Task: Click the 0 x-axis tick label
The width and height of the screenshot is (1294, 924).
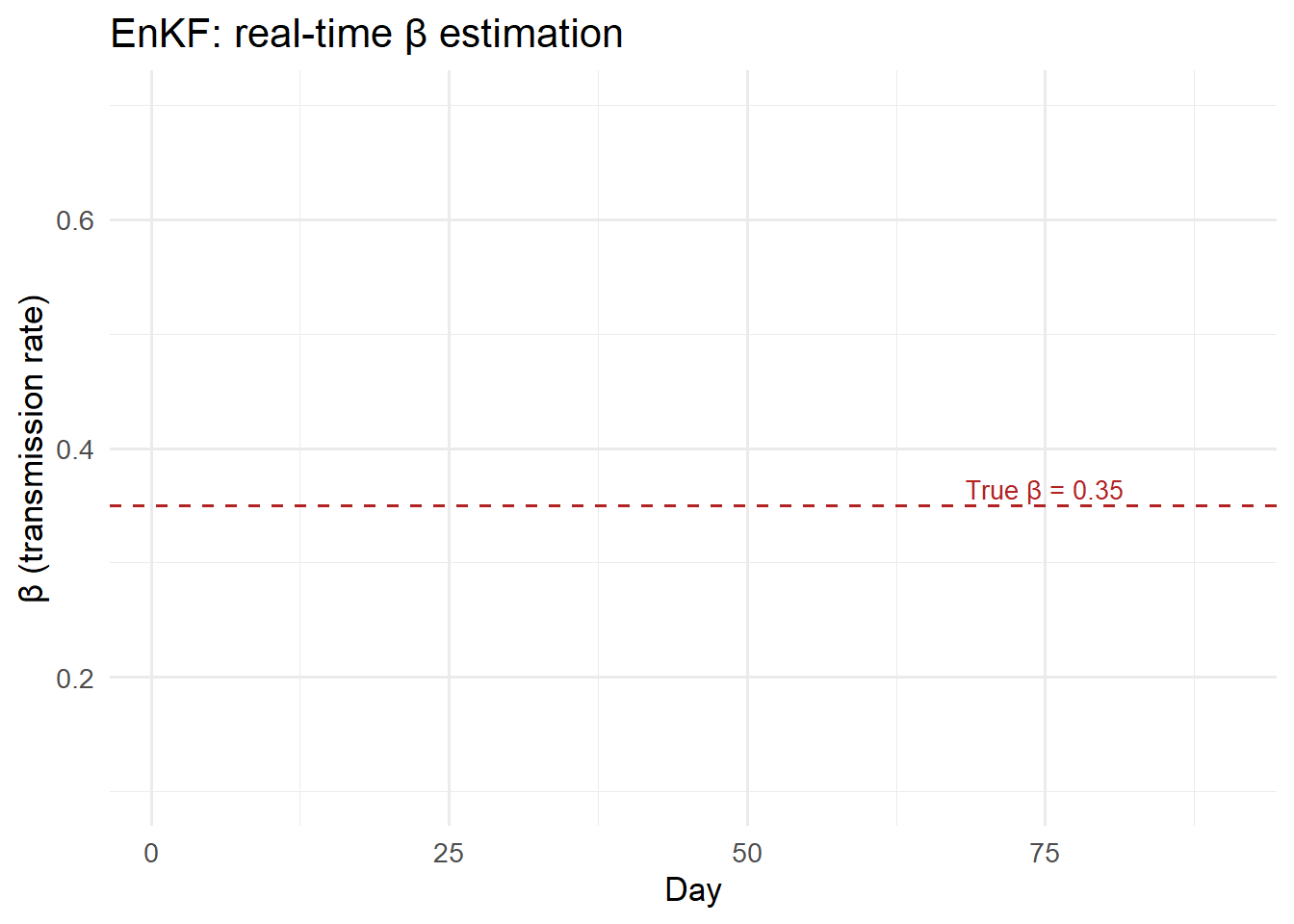Action: 151,853
